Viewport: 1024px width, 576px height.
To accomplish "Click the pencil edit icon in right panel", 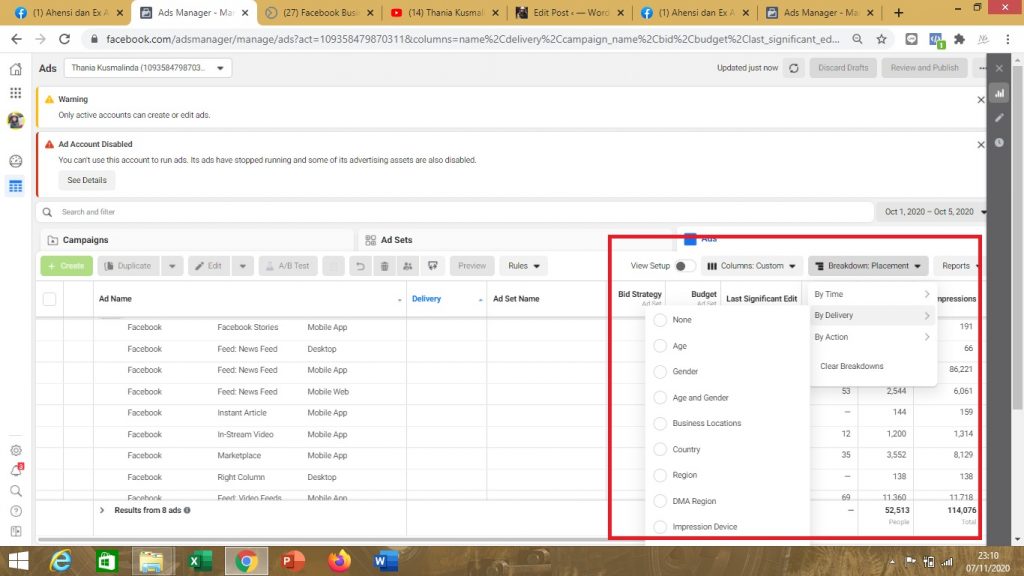I will pyautogui.click(x=999, y=117).
